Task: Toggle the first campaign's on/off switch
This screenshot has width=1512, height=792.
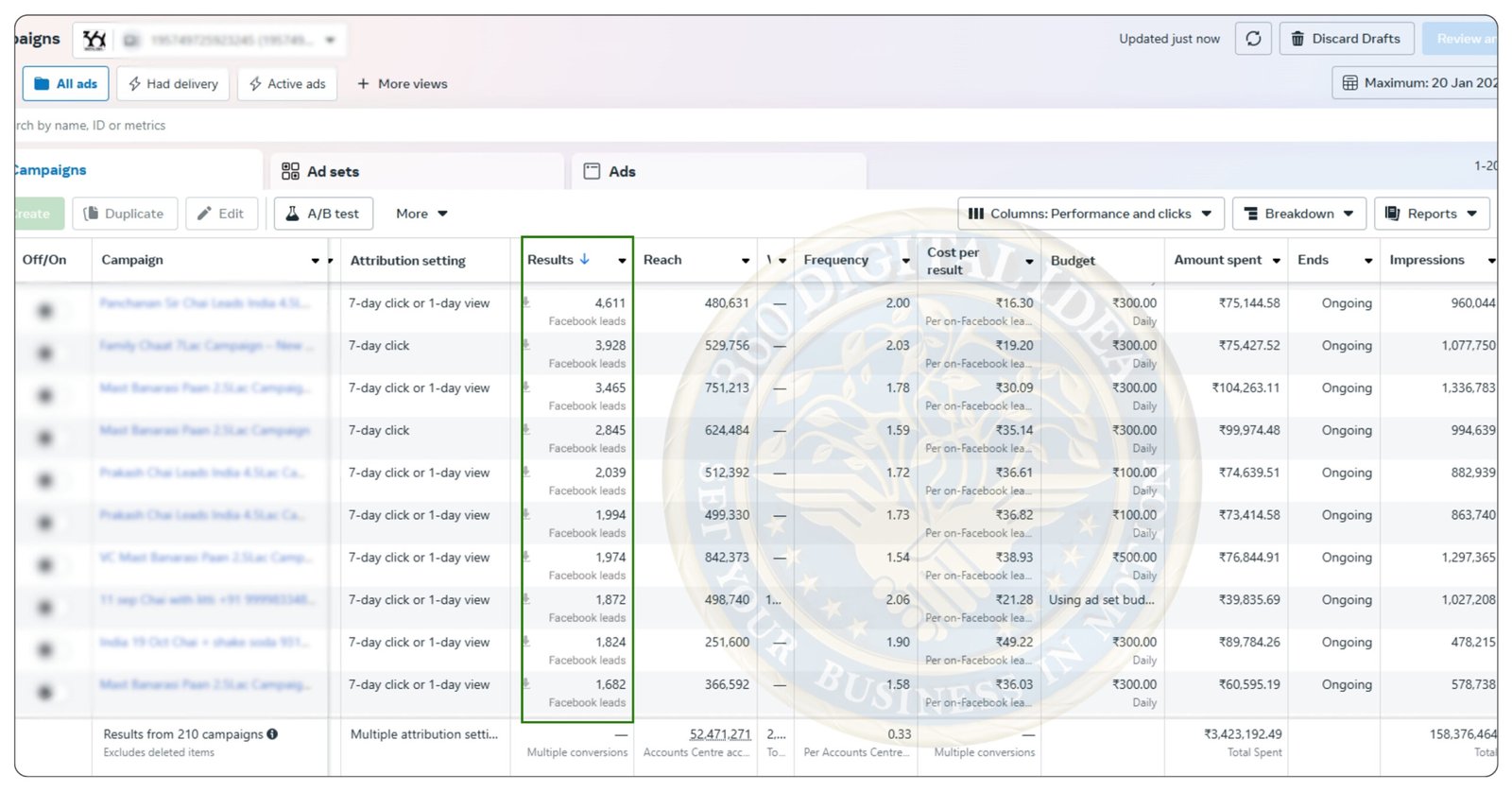Action: (x=44, y=310)
